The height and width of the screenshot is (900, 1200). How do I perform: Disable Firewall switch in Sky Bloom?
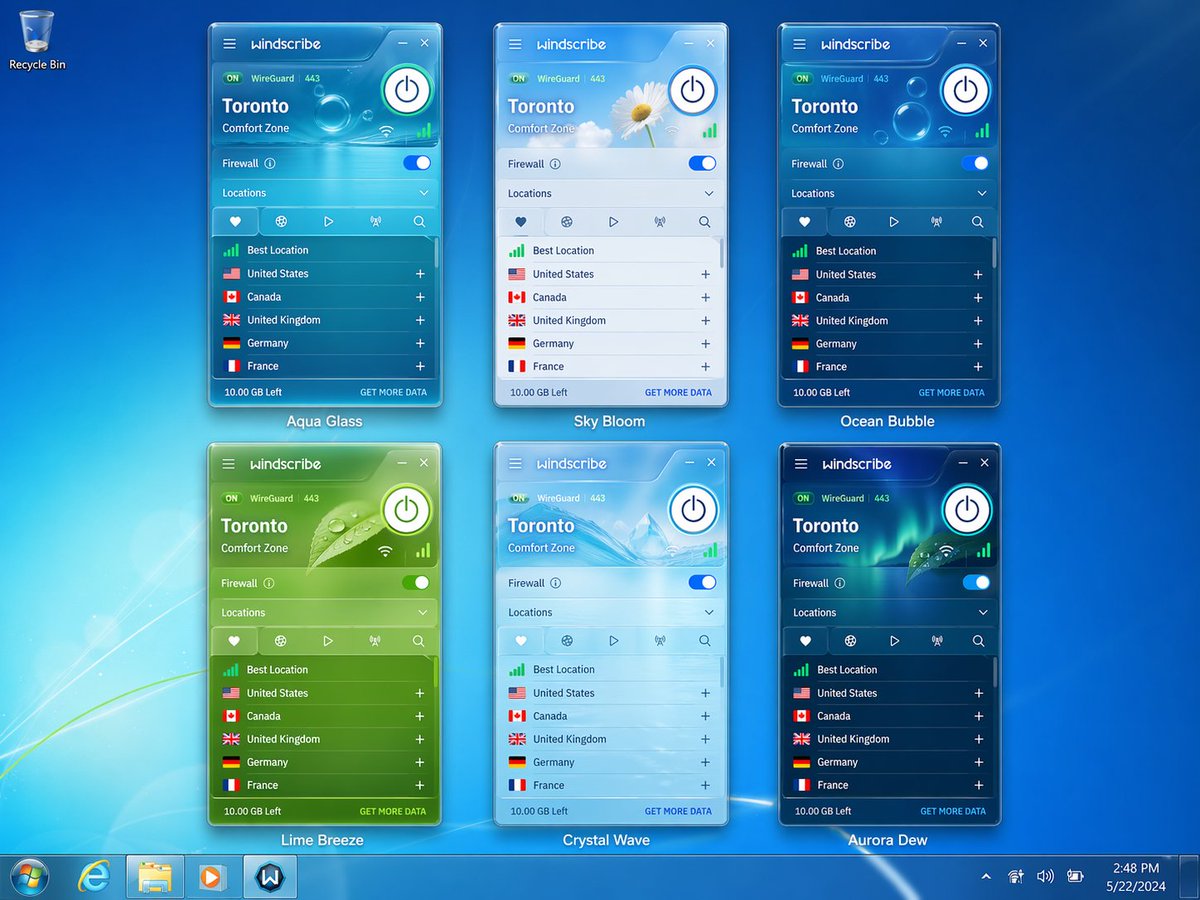[703, 163]
